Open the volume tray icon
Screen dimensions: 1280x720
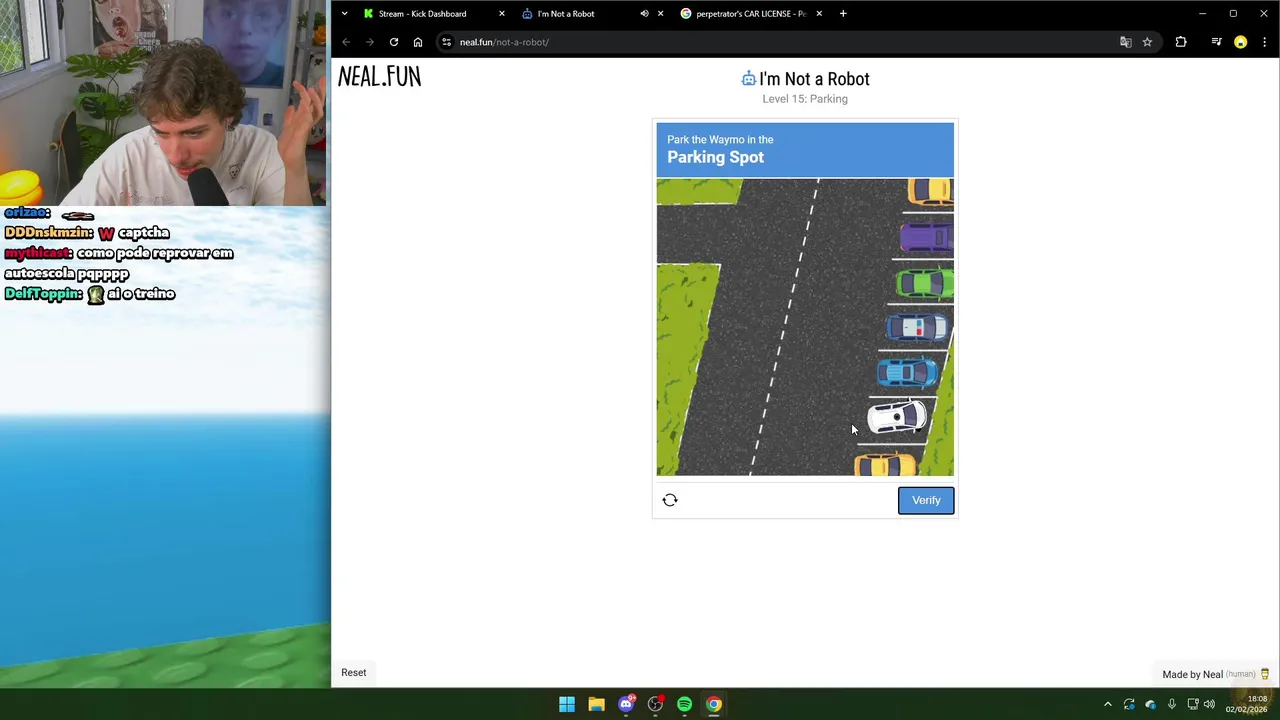[x=1209, y=704]
